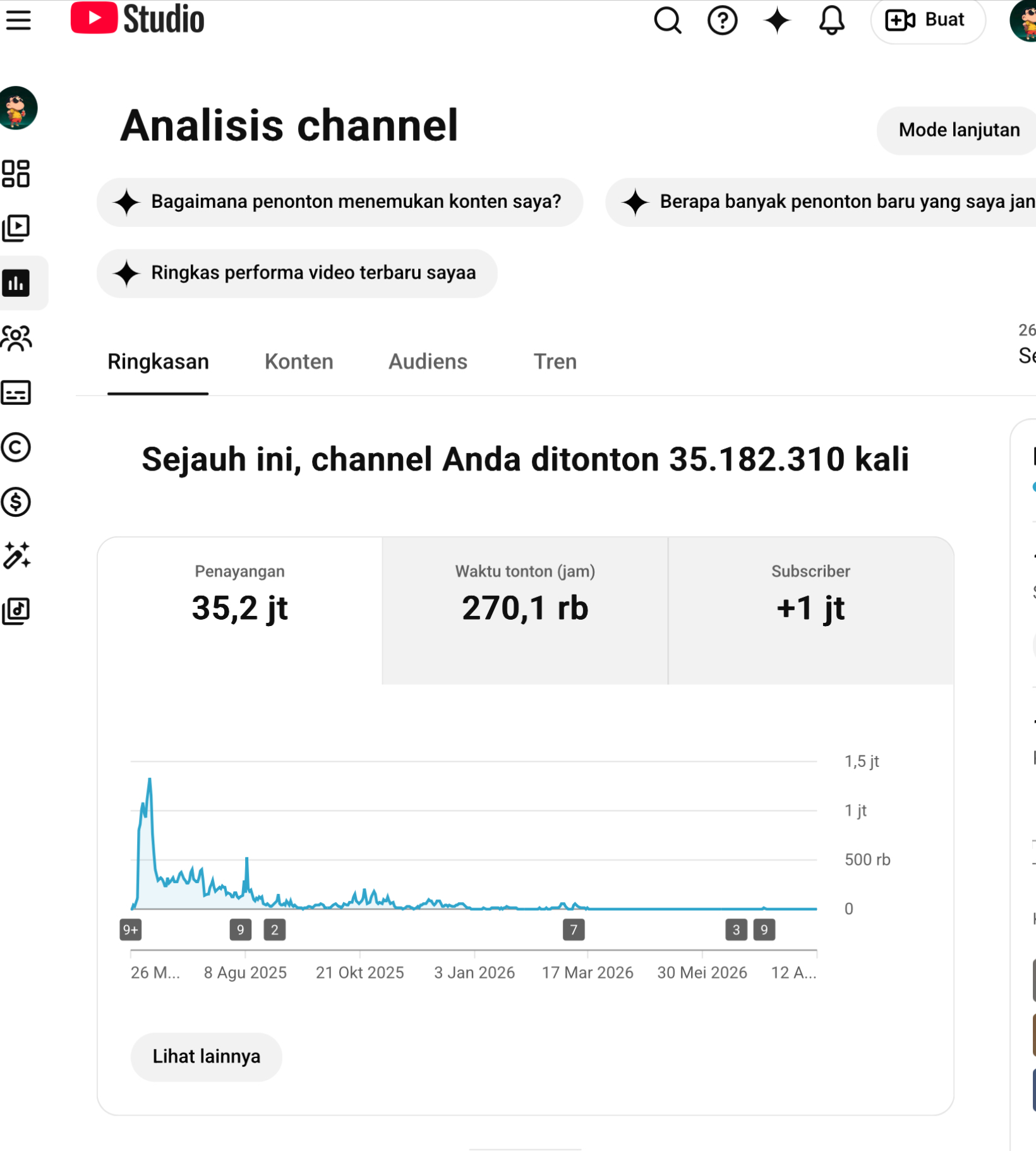Open Earn via sidebar dollar icon
Screen dimensions: 1036x1151
coord(16,502)
